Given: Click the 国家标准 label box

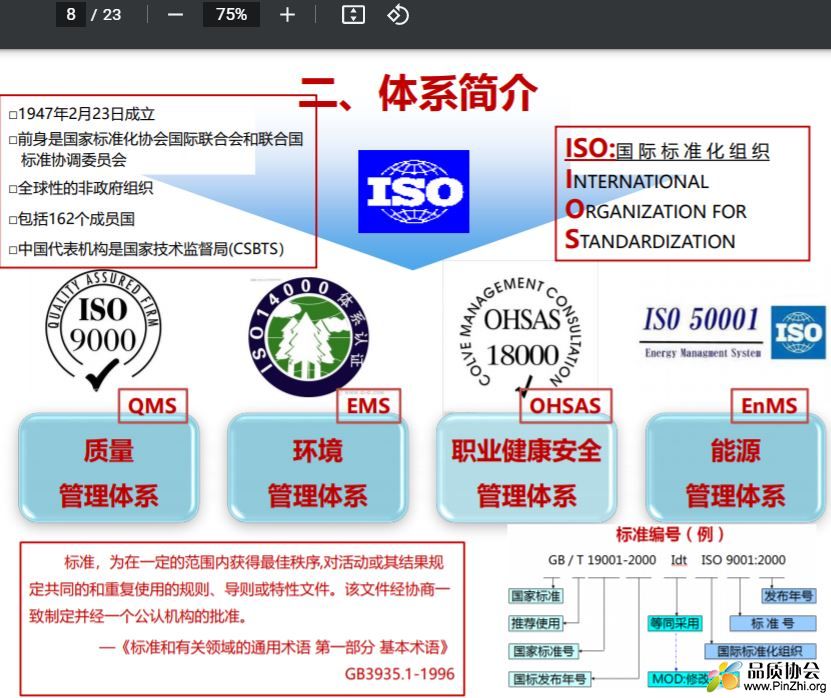Looking at the screenshot, I should [x=535, y=596].
